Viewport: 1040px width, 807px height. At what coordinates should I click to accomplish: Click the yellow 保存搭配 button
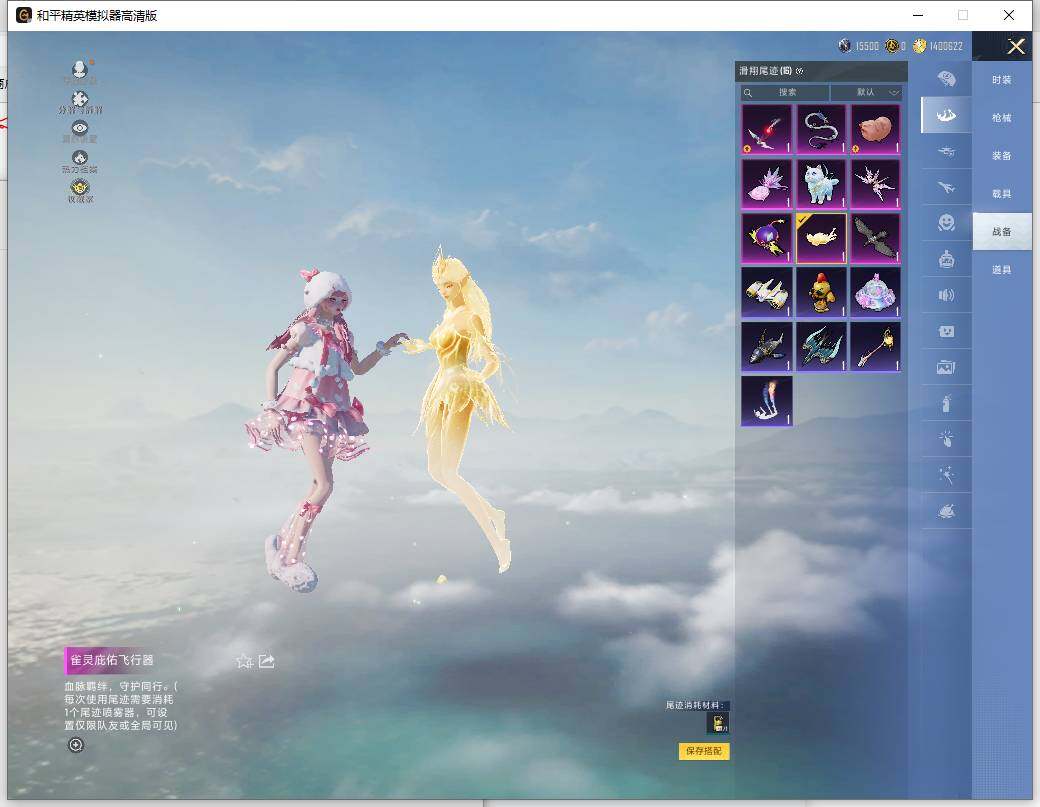(704, 751)
